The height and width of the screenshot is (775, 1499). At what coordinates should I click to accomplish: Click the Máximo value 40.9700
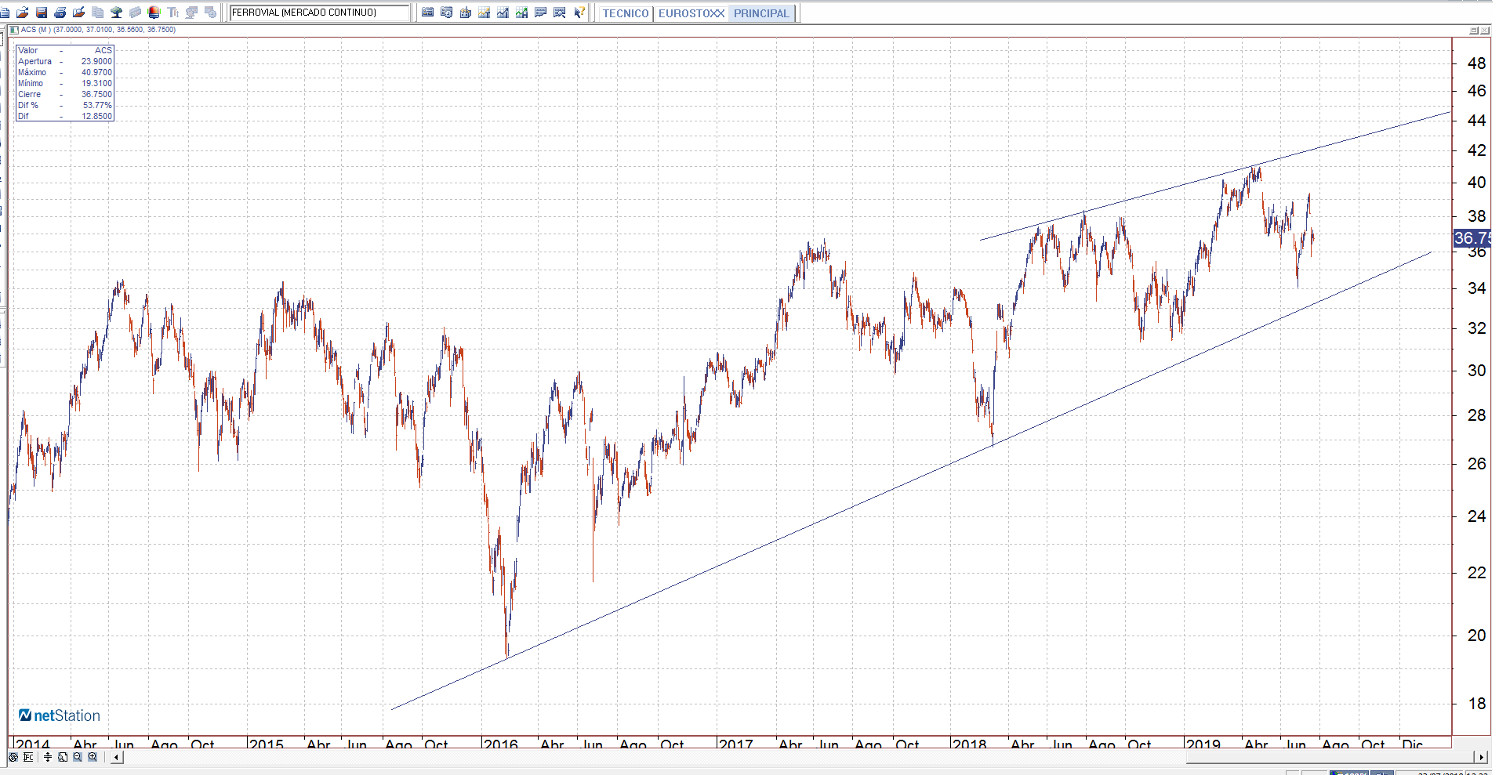(x=97, y=73)
